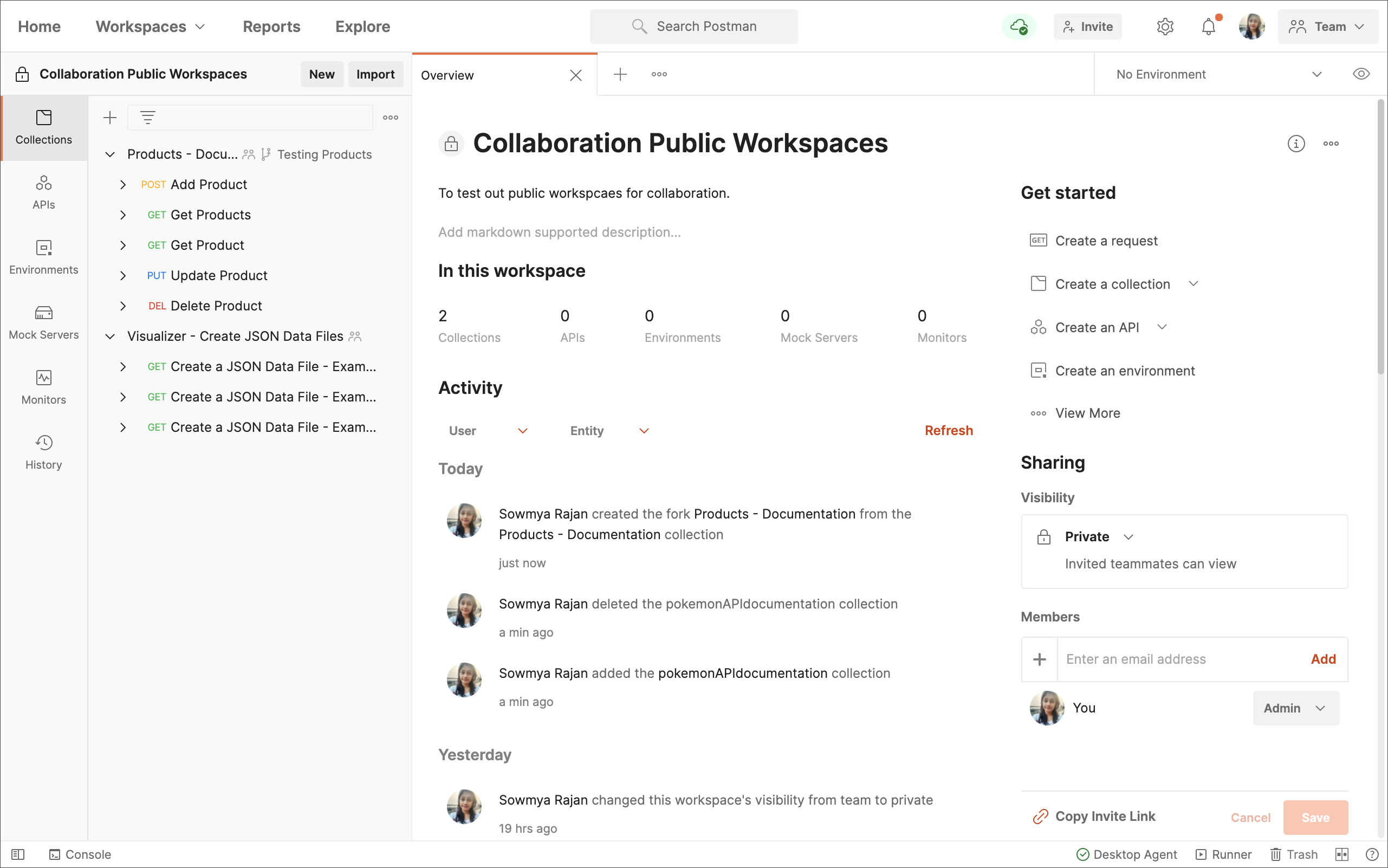Click View More in Get started
This screenshot has width=1388, height=868.
tap(1075, 413)
